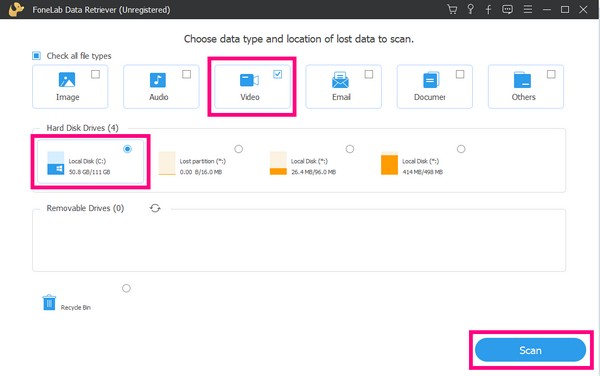Click the Image label text
Screen dimensions: 600x376
(x=68, y=97)
